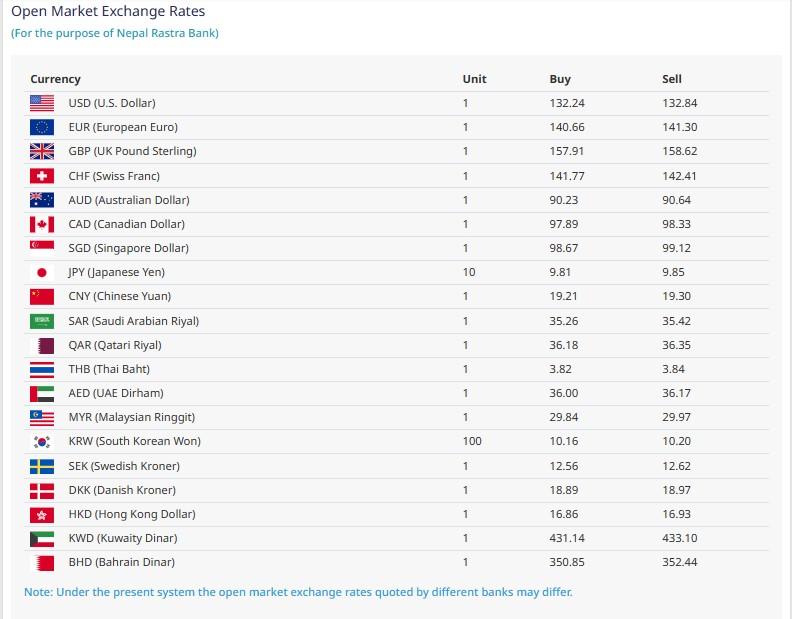Click the Japanese Yen flag icon

tap(42, 272)
